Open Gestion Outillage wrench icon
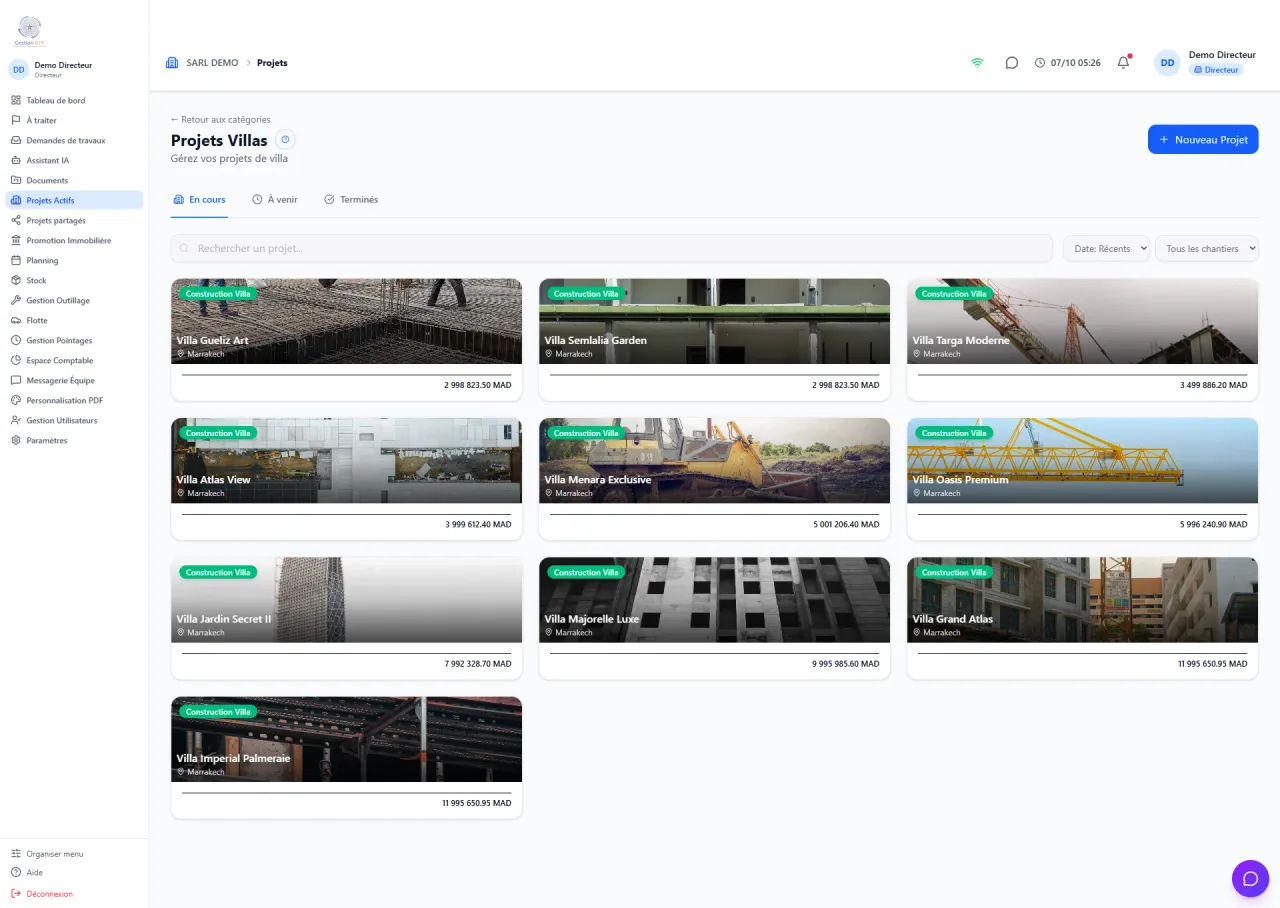The height and width of the screenshot is (908, 1280). 16,300
